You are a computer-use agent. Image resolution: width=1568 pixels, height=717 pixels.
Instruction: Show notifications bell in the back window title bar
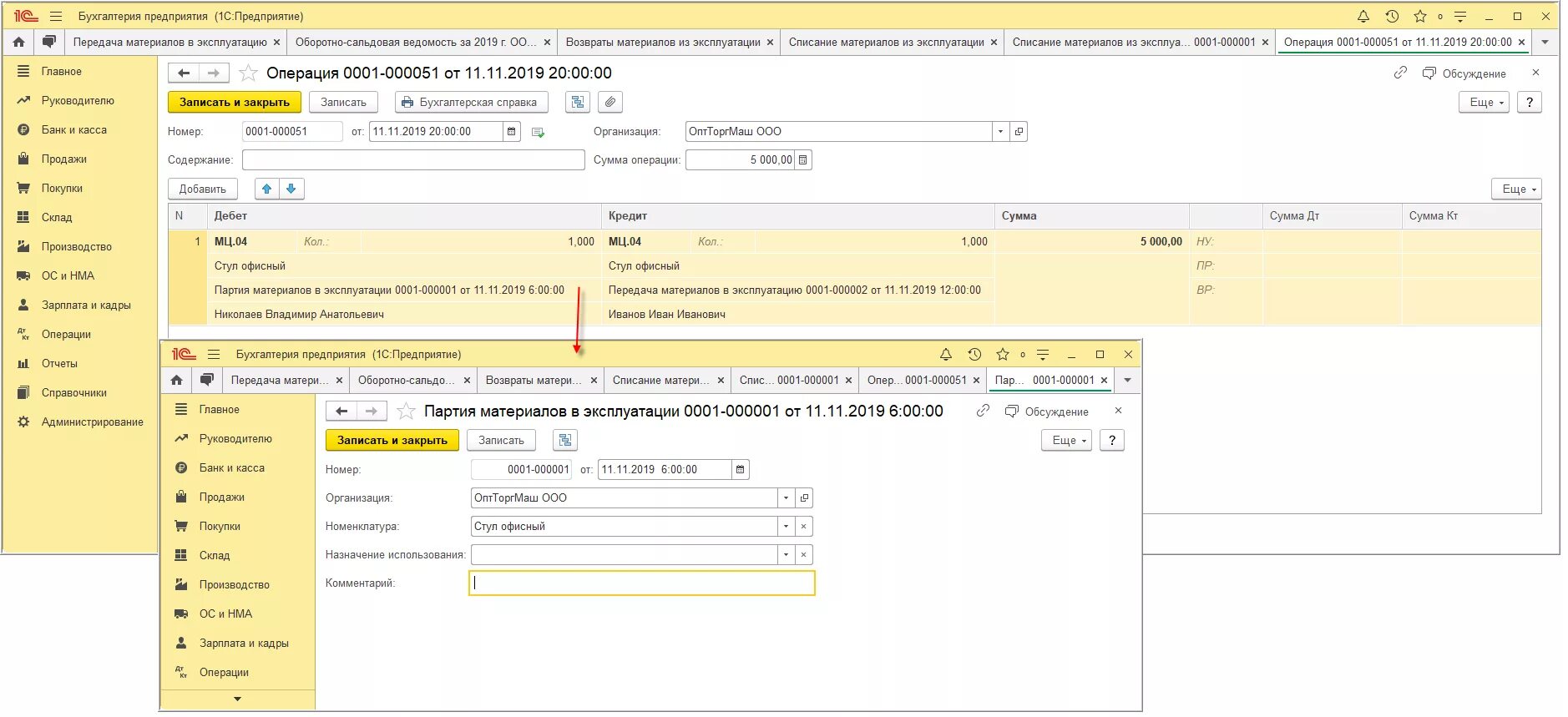[x=1363, y=16]
